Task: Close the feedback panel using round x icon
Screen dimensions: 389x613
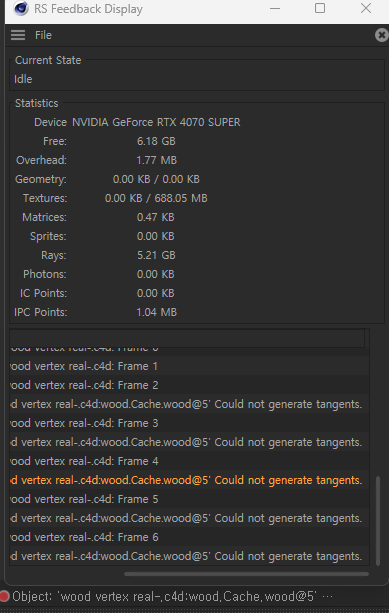Action: [381, 35]
